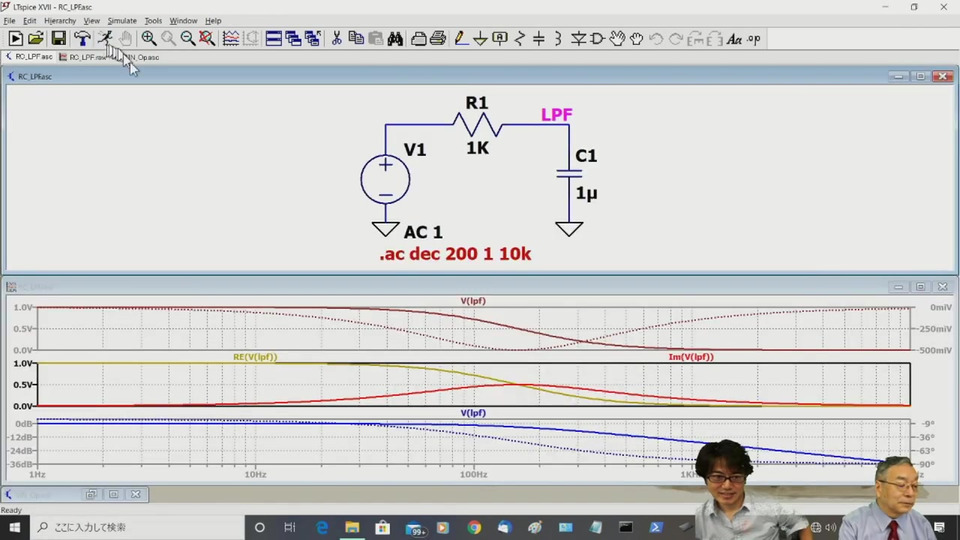The image size is (960, 540).
Task: Click the Redo arrow icon
Action: click(675, 39)
